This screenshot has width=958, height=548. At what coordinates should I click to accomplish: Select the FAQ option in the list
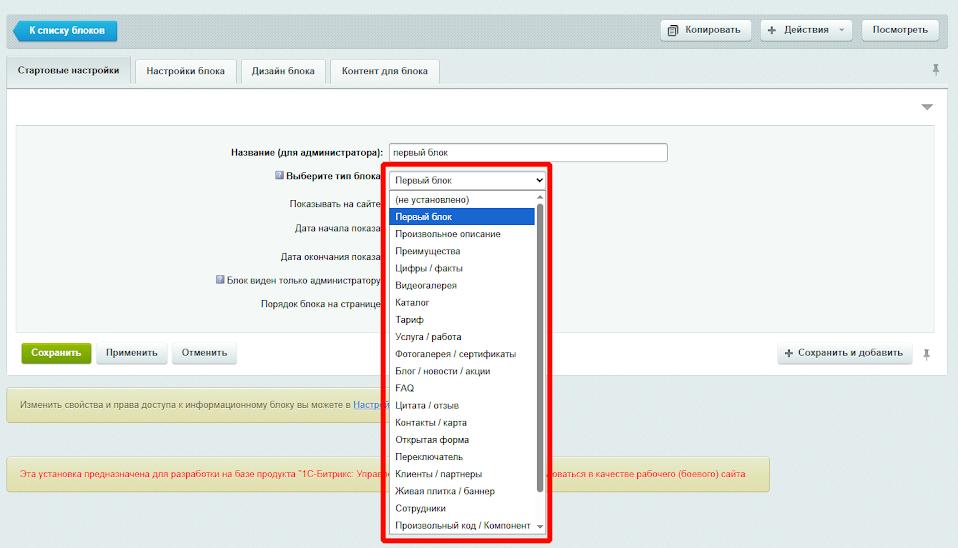pos(404,388)
